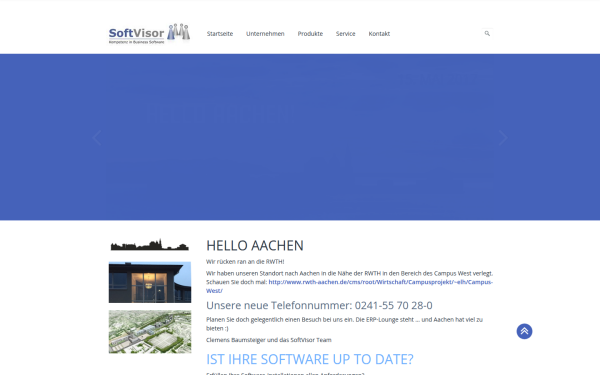The image size is (600, 375).
Task: Follow the rwth-aachen.de Campus-West link
Action: tap(380, 282)
